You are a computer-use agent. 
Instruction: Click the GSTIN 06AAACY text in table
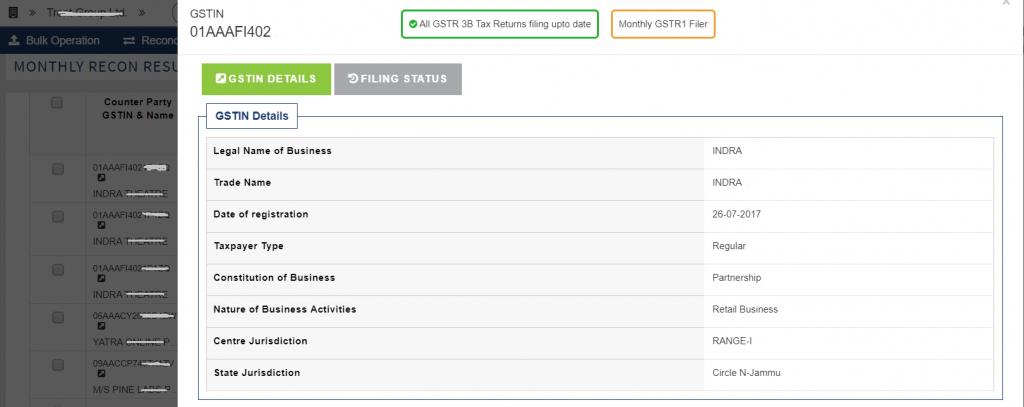[x=134, y=316]
